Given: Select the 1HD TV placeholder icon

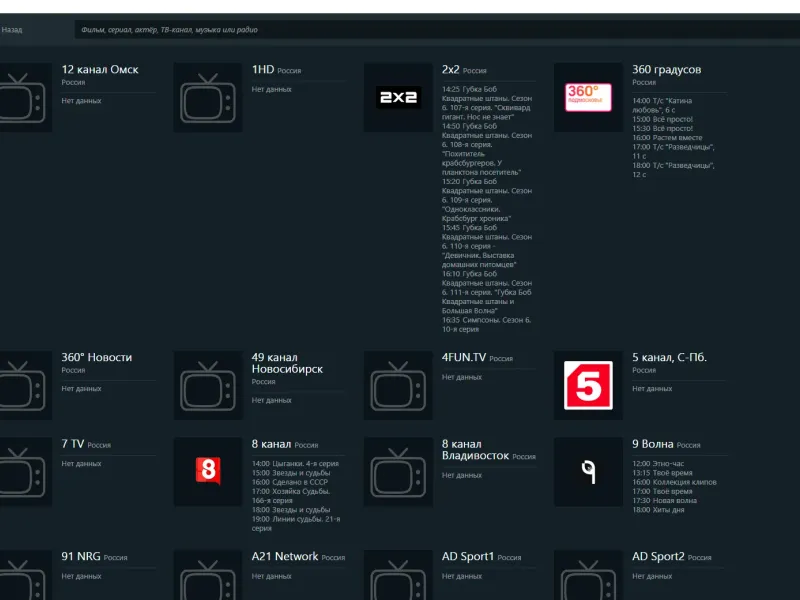Looking at the screenshot, I should point(208,97).
